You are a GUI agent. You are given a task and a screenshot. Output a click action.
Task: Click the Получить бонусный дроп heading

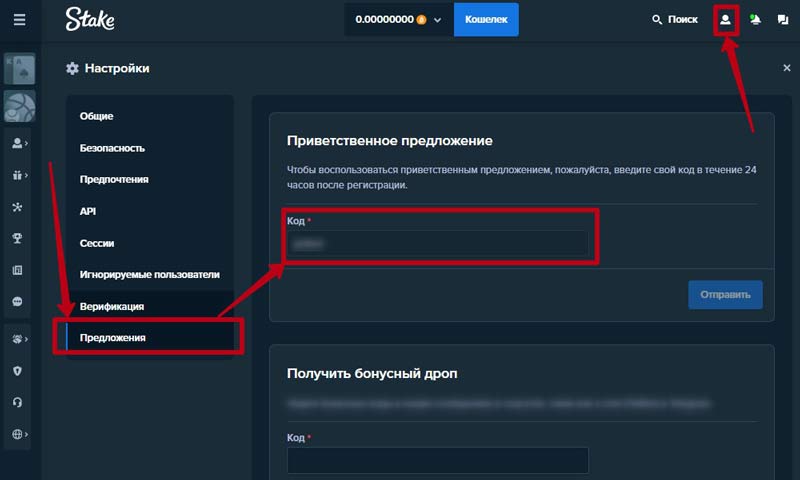[x=372, y=373]
